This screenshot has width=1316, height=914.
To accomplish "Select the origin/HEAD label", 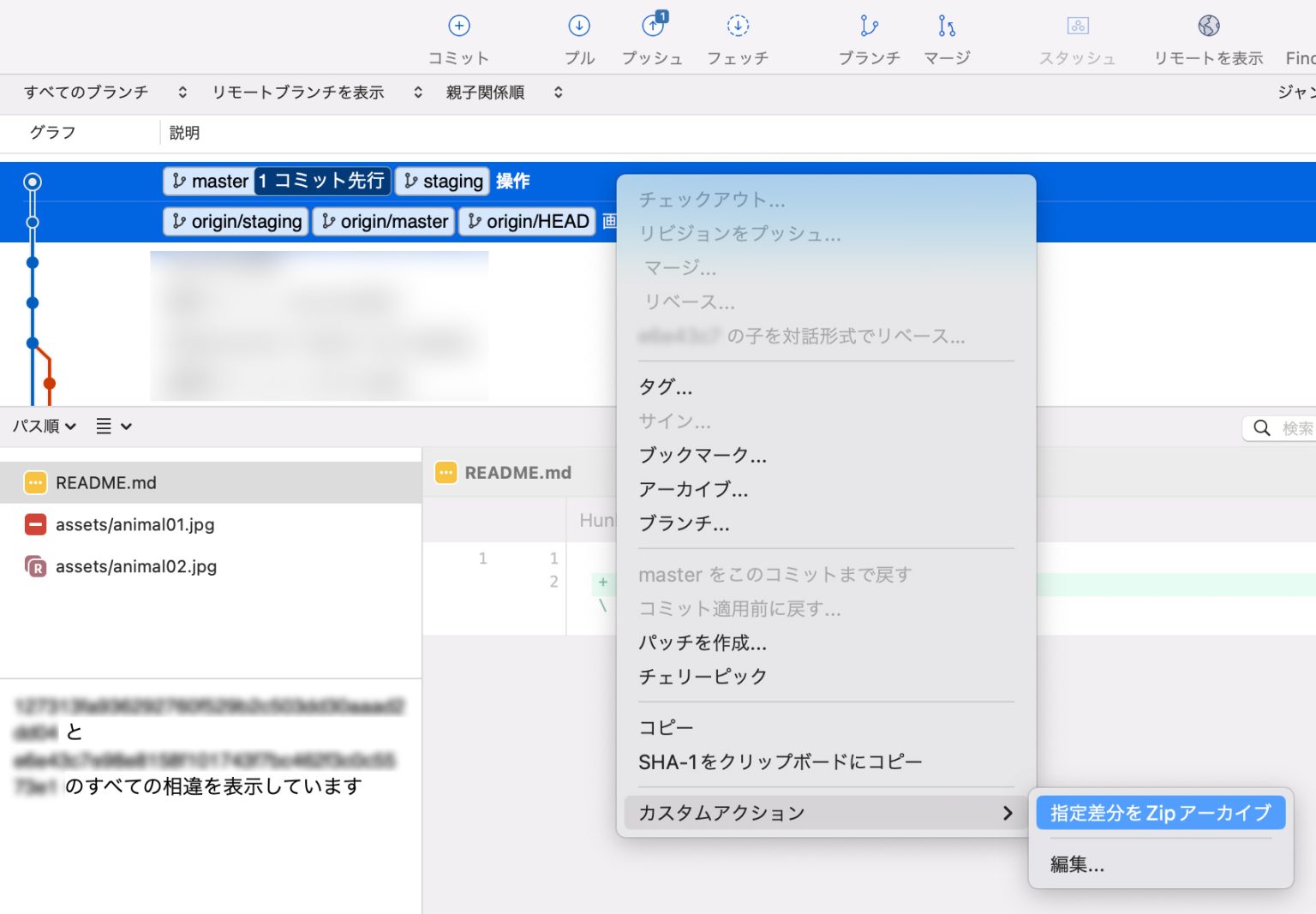I will coord(527,221).
